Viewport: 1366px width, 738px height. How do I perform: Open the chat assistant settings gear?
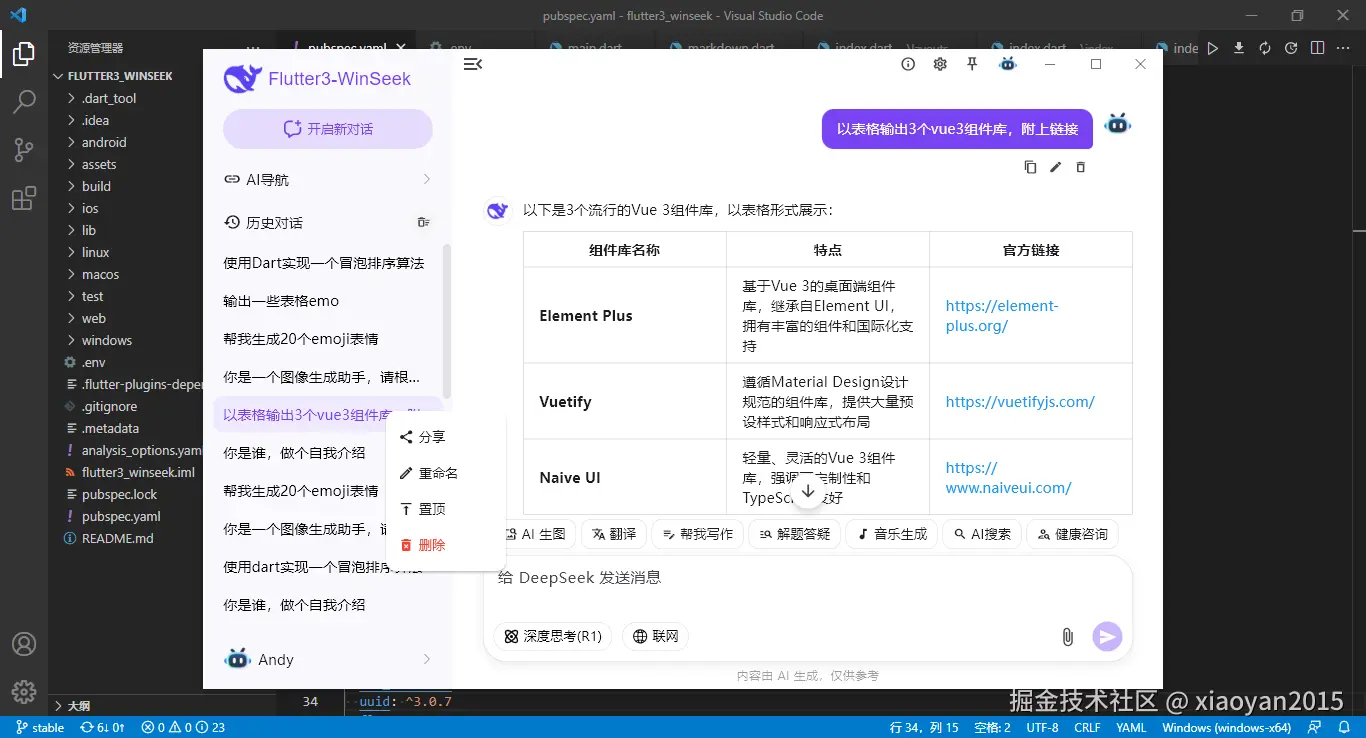938,63
